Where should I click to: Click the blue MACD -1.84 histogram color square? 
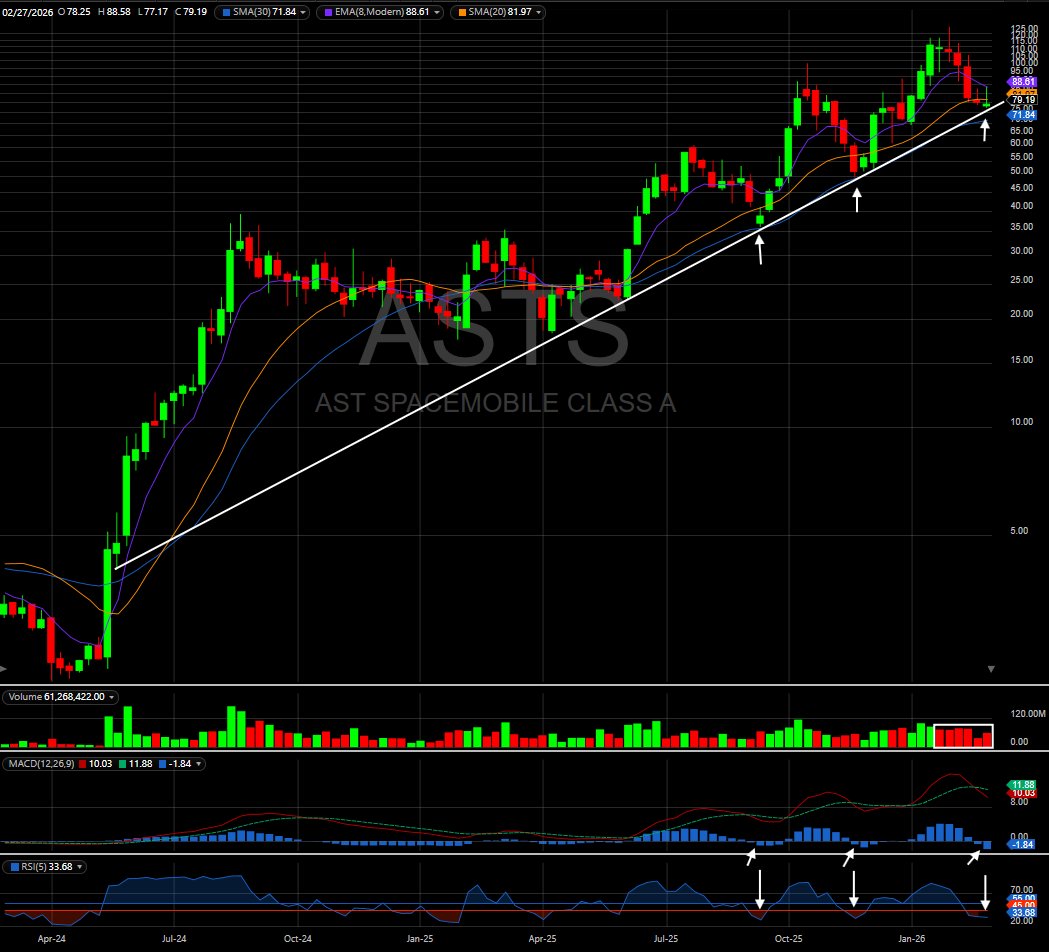(163, 764)
